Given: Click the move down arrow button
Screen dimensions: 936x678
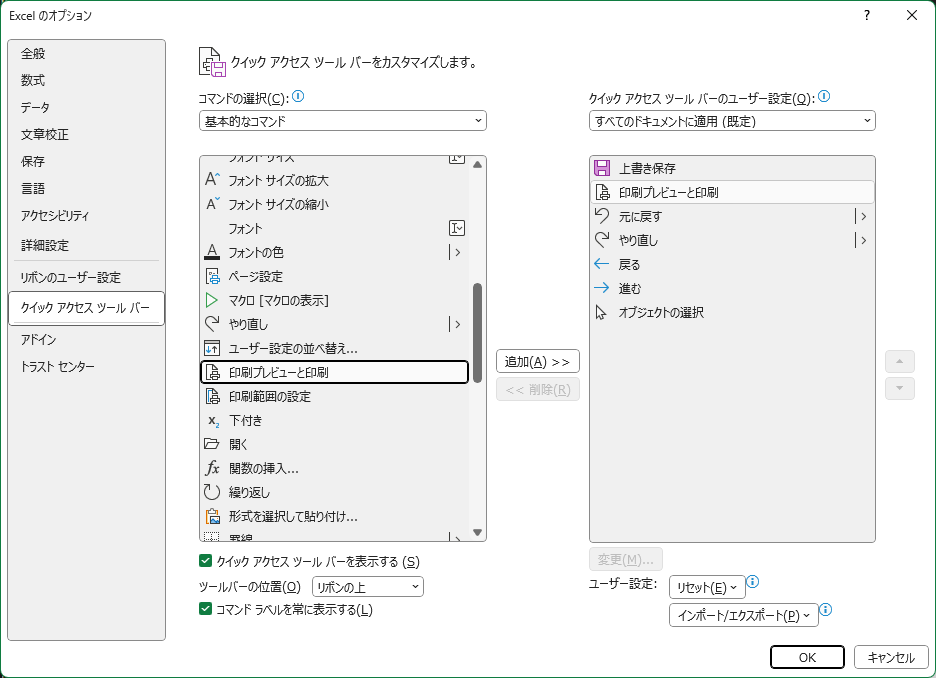Looking at the screenshot, I should (x=900, y=389).
